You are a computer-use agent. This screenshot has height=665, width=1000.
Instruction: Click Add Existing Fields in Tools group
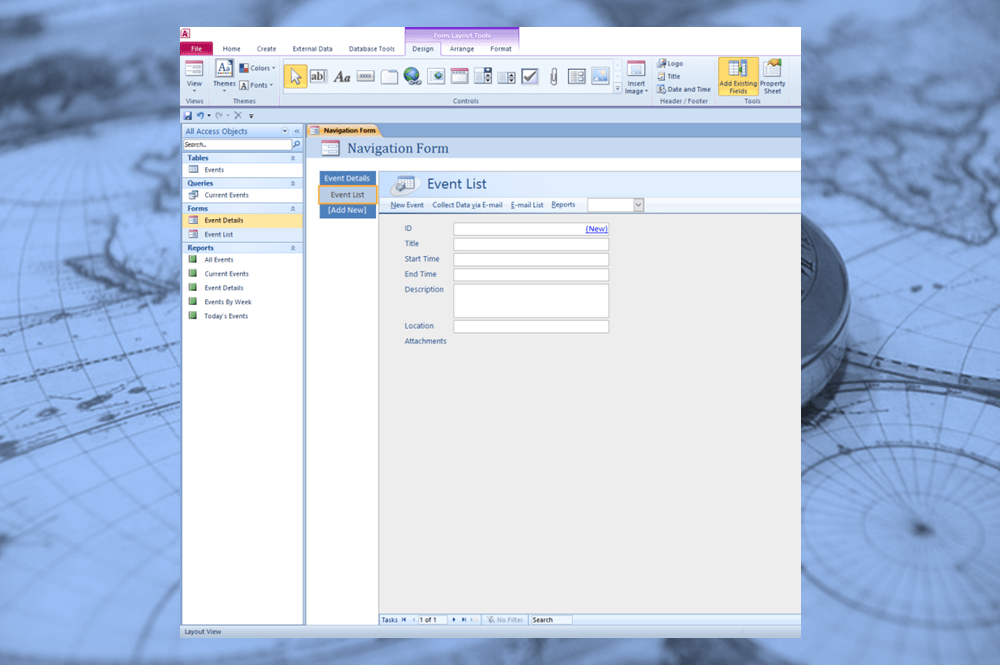pos(737,78)
